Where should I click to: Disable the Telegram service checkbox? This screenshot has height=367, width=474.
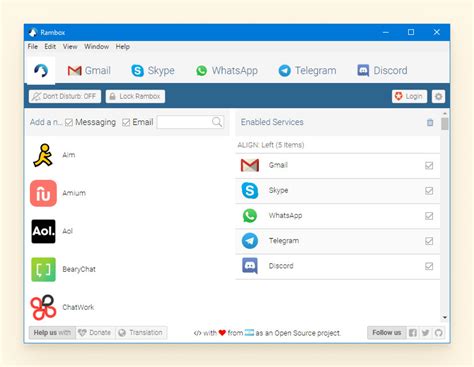point(429,241)
